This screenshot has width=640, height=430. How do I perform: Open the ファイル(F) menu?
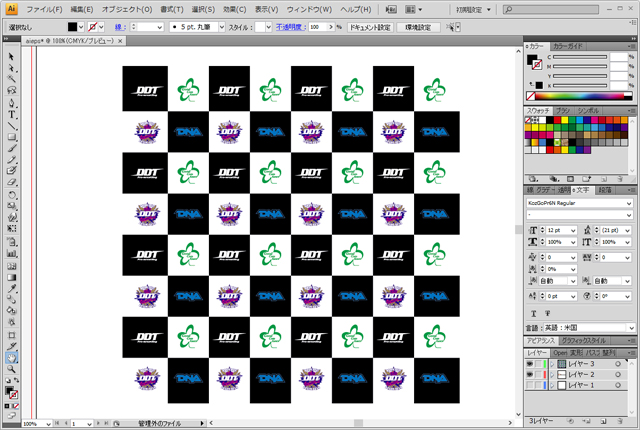click(44, 9)
